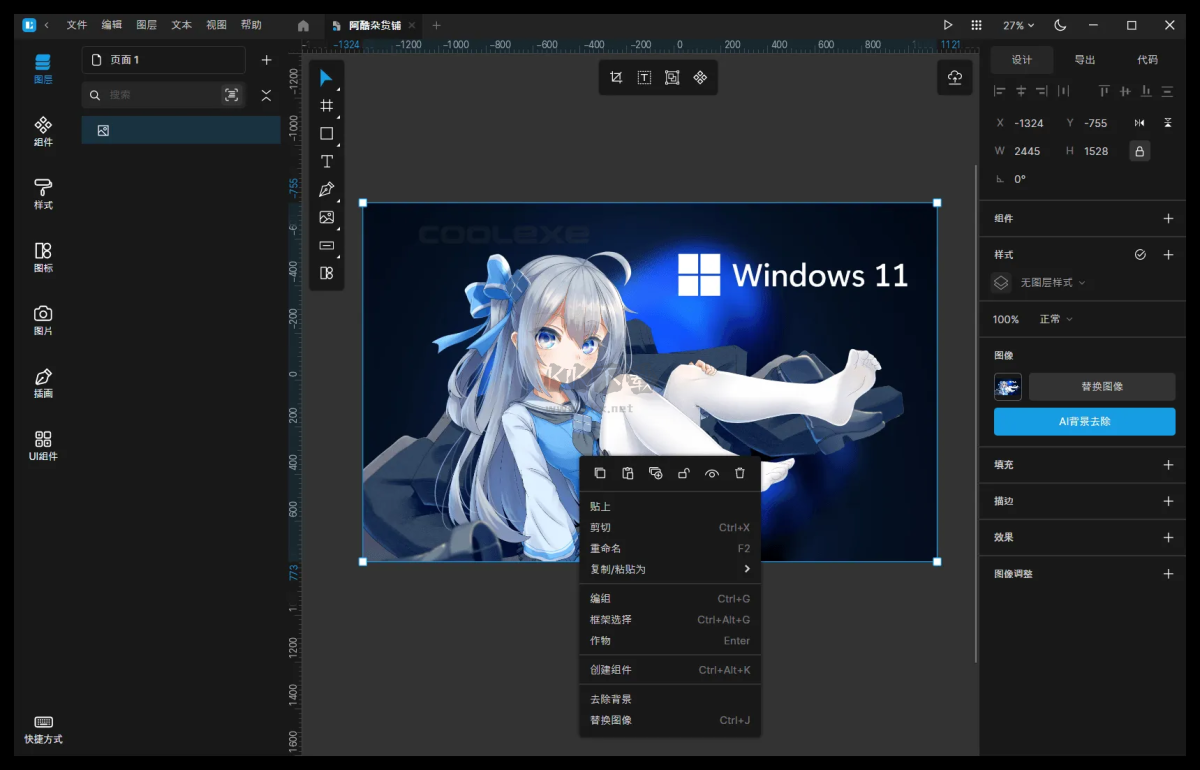This screenshot has width=1200, height=770.
Task: Click the trash icon in the context menu
Action: tap(740, 473)
